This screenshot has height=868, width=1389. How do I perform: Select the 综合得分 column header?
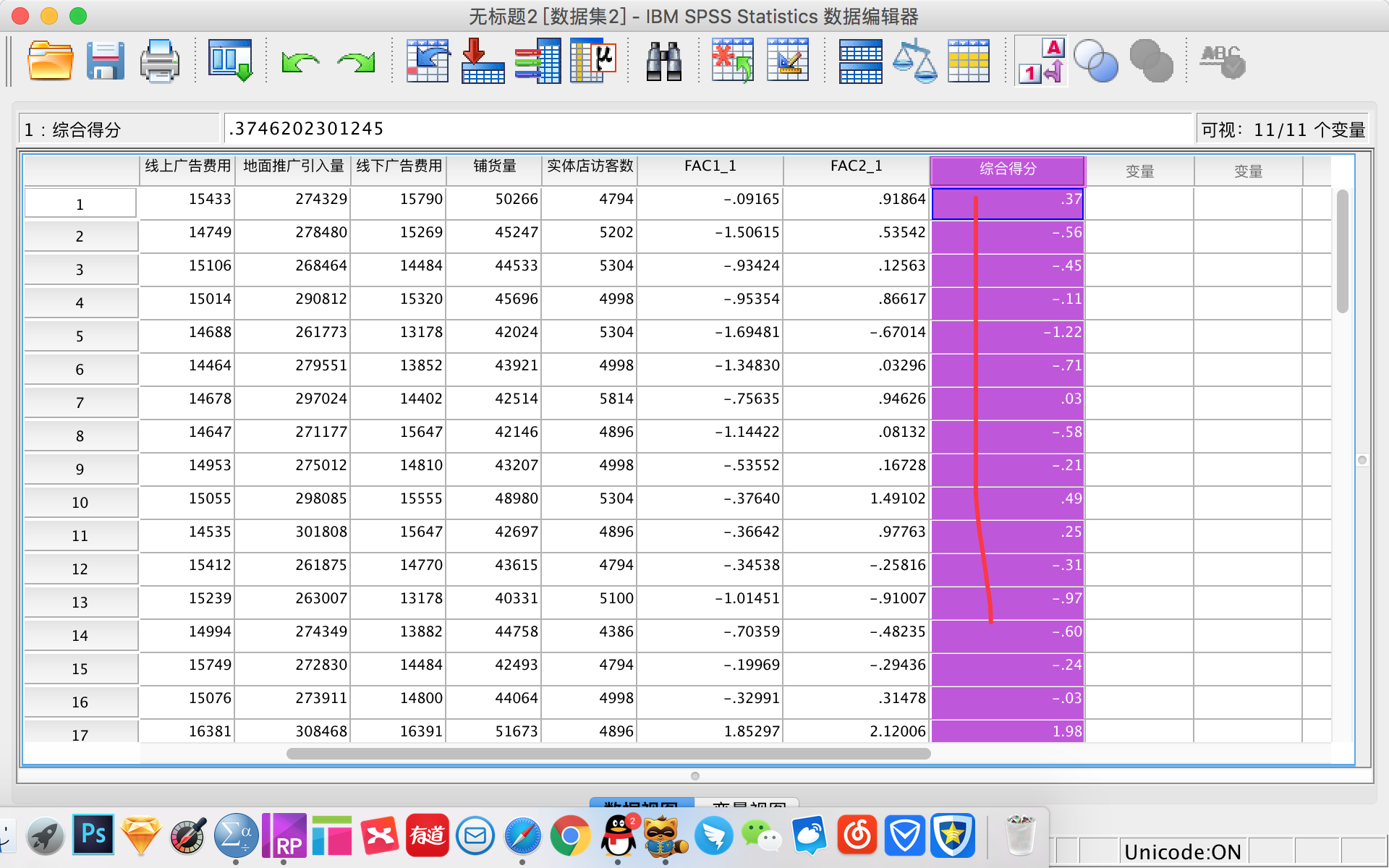[1008, 169]
